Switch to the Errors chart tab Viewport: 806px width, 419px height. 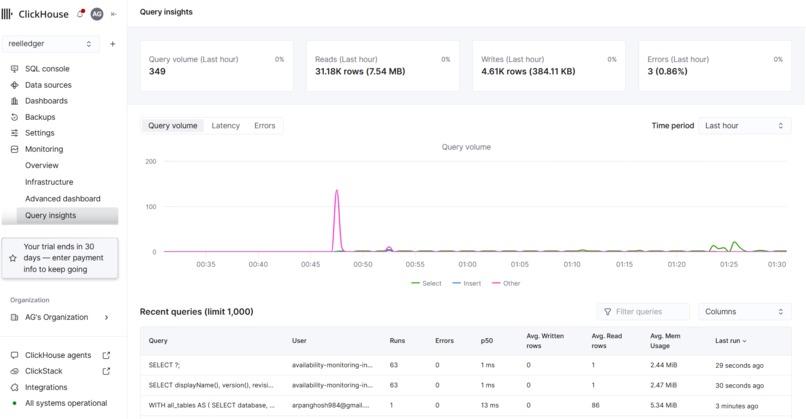(265, 125)
